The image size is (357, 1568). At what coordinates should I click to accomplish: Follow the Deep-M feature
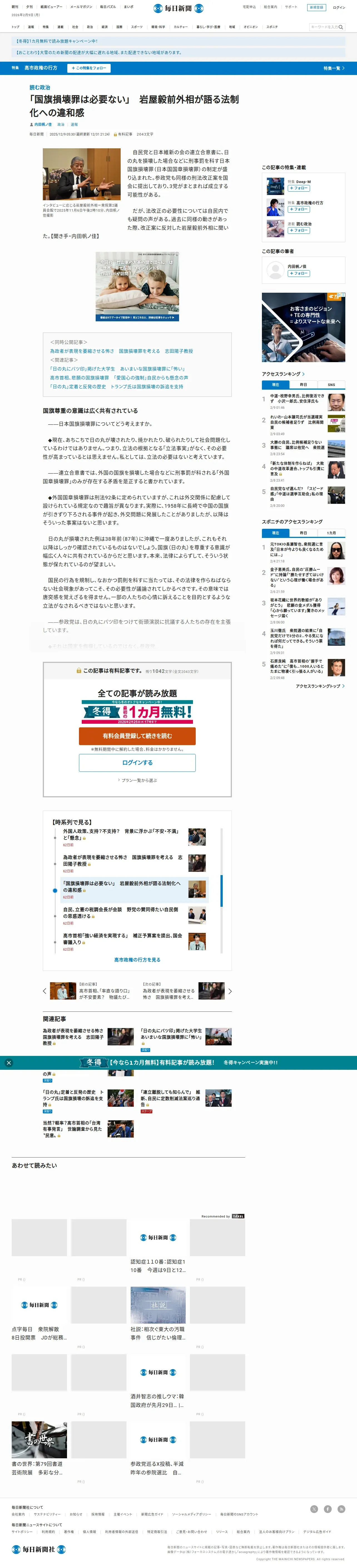point(299,188)
